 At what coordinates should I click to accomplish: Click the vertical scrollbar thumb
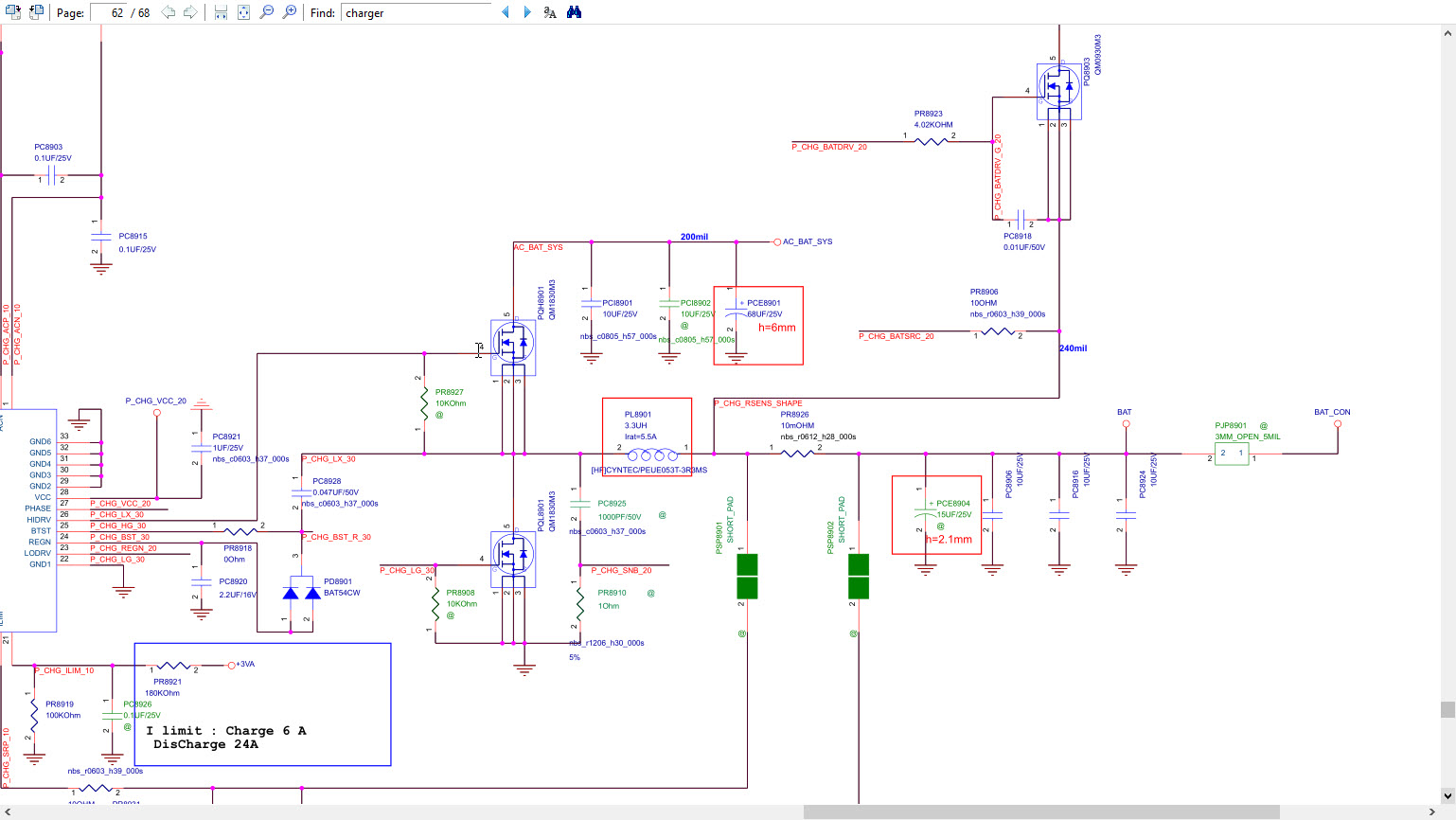click(x=1447, y=709)
